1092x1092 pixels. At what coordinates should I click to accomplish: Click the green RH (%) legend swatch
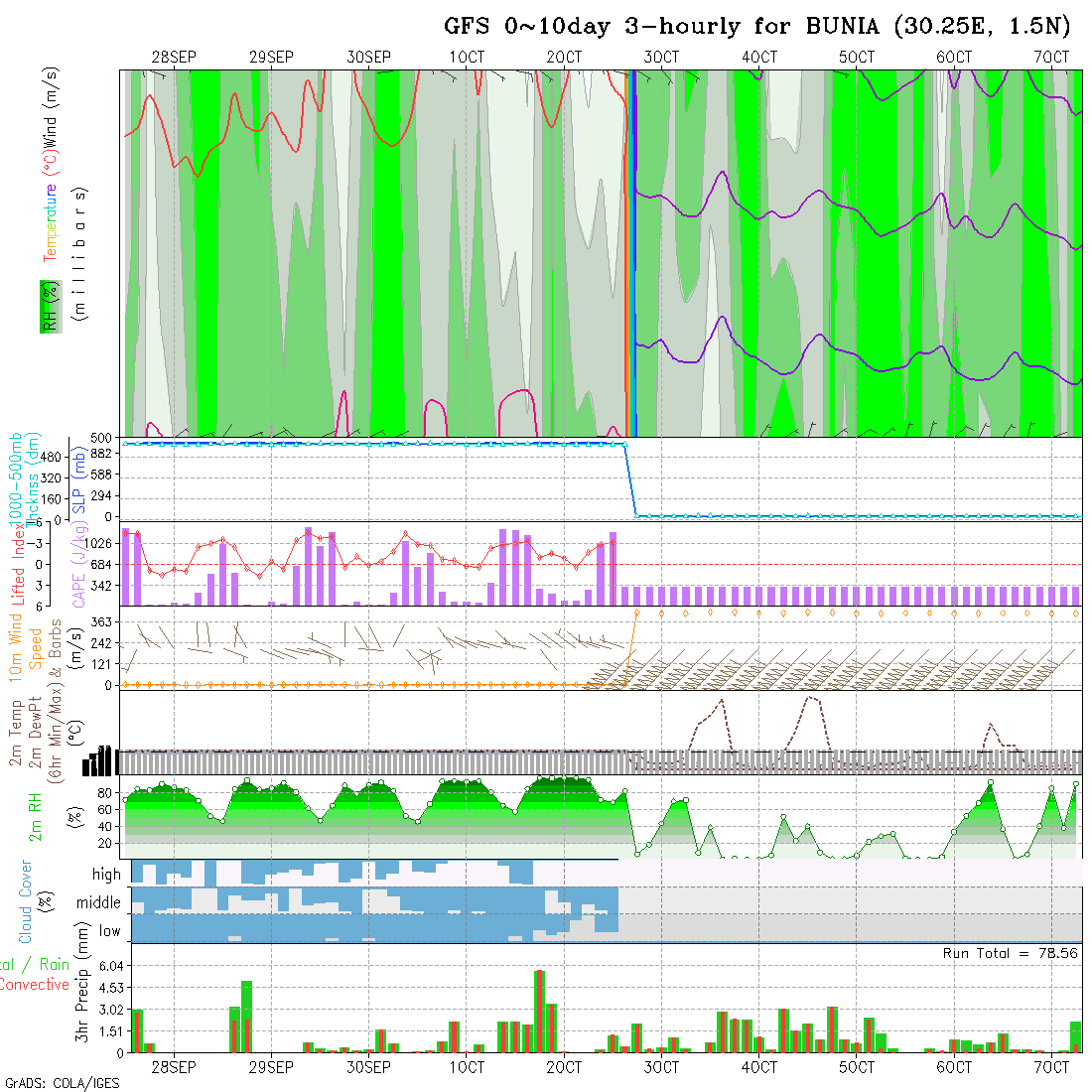tap(48, 306)
